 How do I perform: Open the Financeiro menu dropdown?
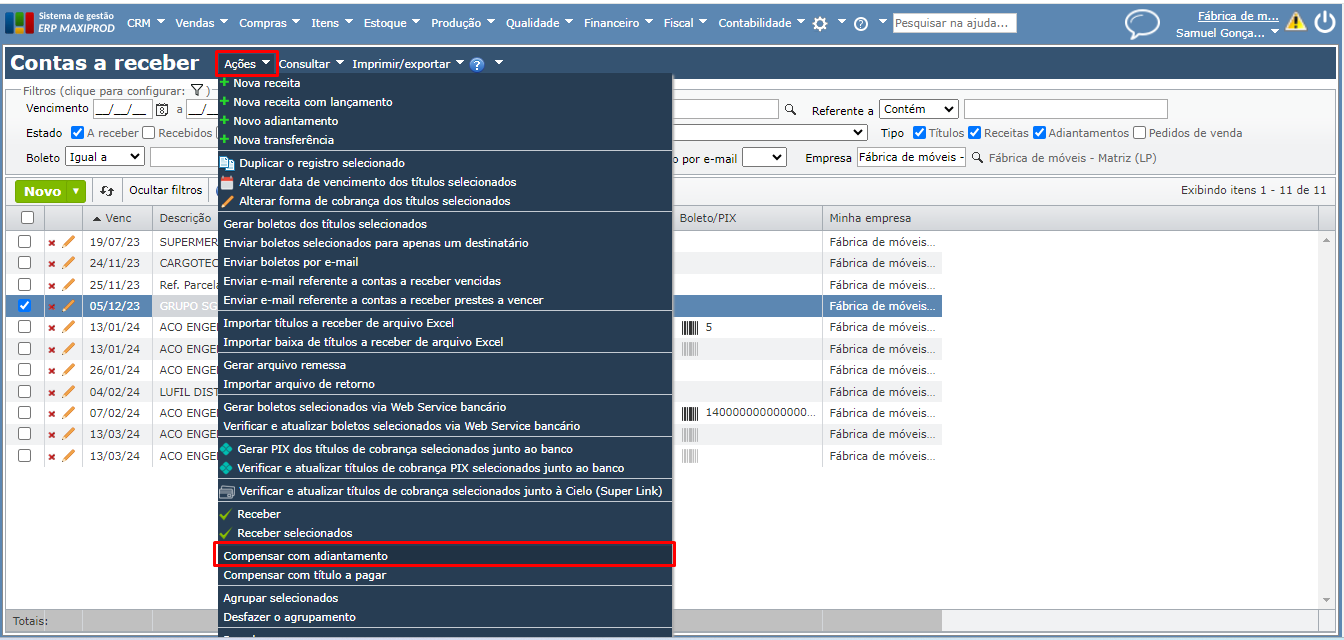[618, 23]
